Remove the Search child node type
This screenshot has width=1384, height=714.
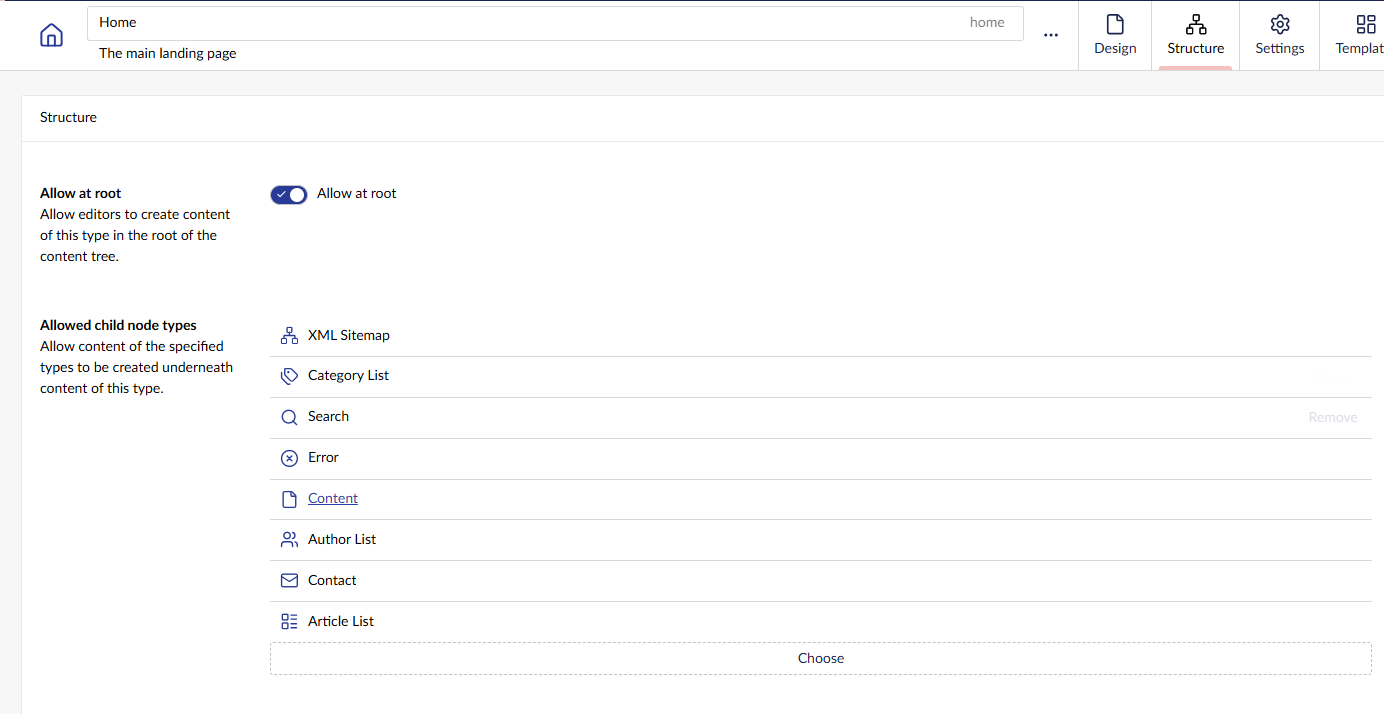click(x=1333, y=417)
